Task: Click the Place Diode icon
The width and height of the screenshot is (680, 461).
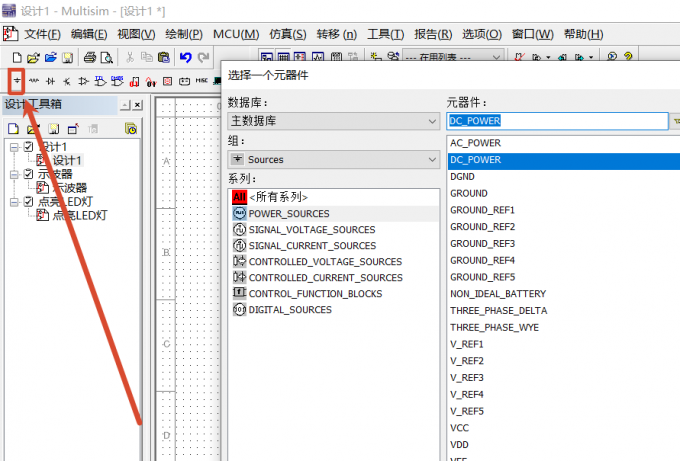Action: 50,81
